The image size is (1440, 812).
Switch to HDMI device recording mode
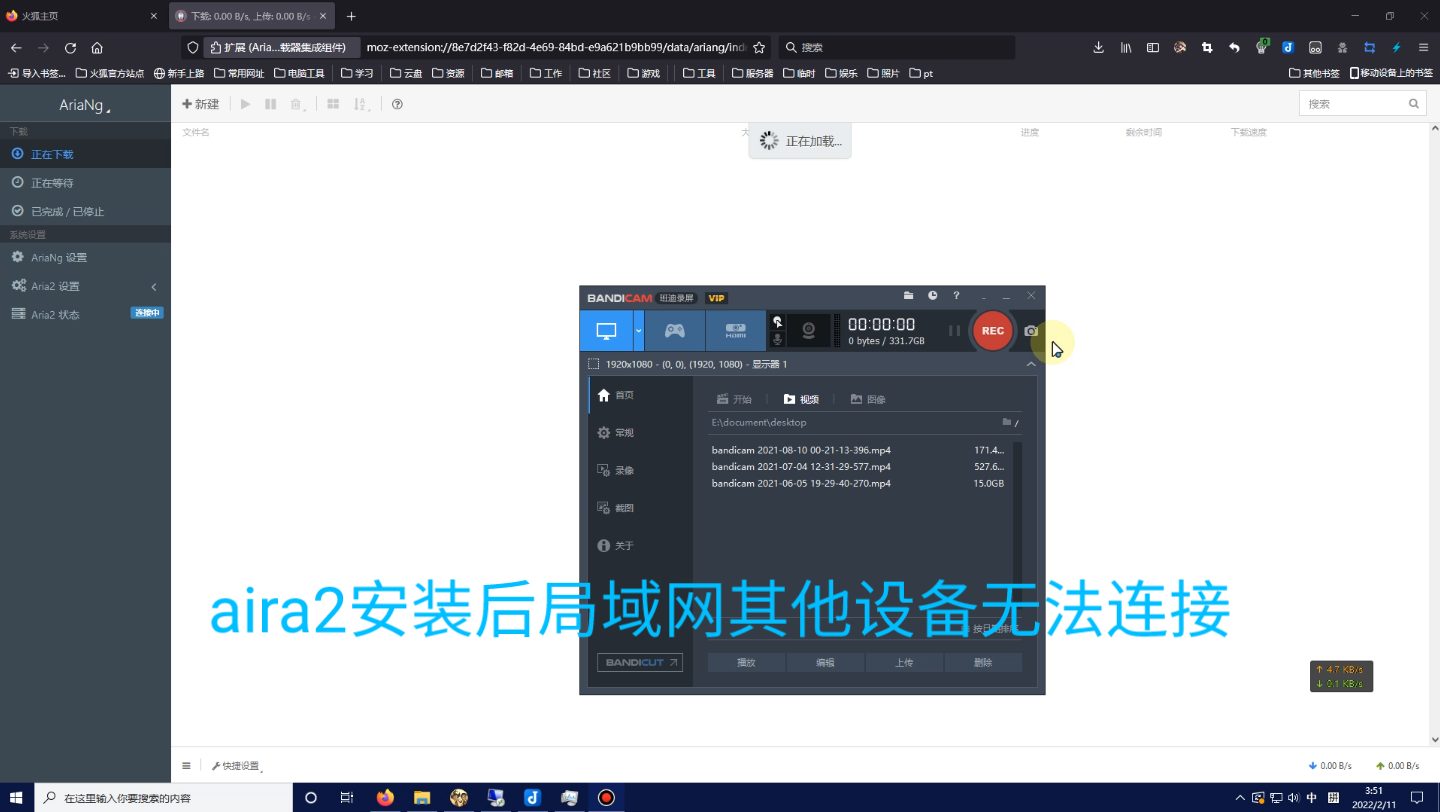[736, 331]
